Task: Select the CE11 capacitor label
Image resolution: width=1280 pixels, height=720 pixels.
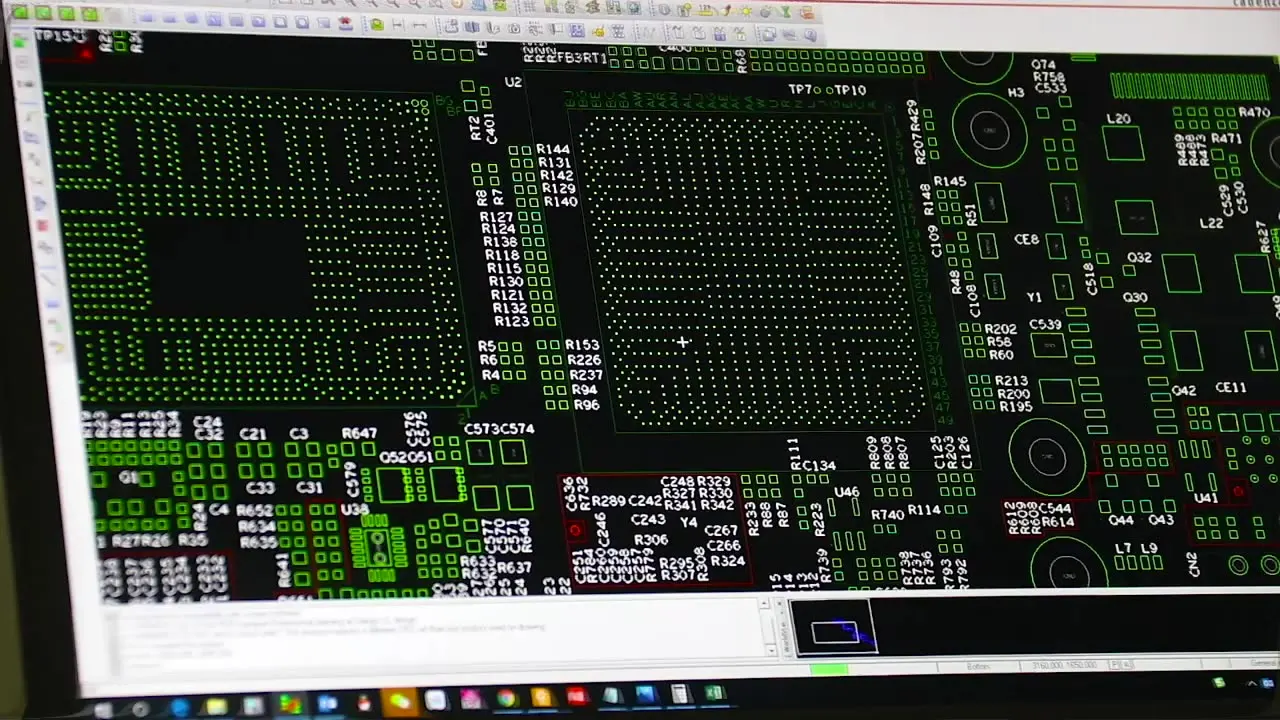Action: pyautogui.click(x=1231, y=388)
